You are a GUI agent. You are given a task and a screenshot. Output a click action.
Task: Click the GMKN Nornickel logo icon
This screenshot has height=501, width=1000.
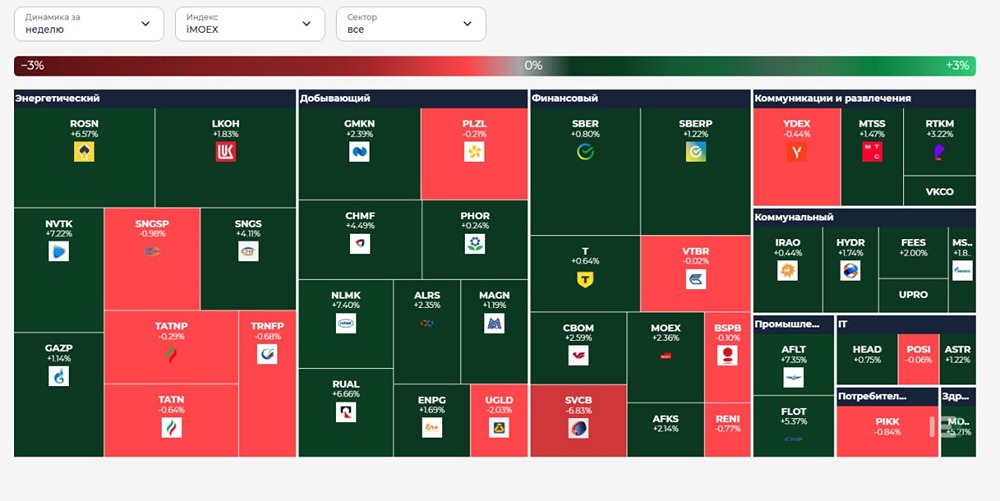(x=359, y=152)
